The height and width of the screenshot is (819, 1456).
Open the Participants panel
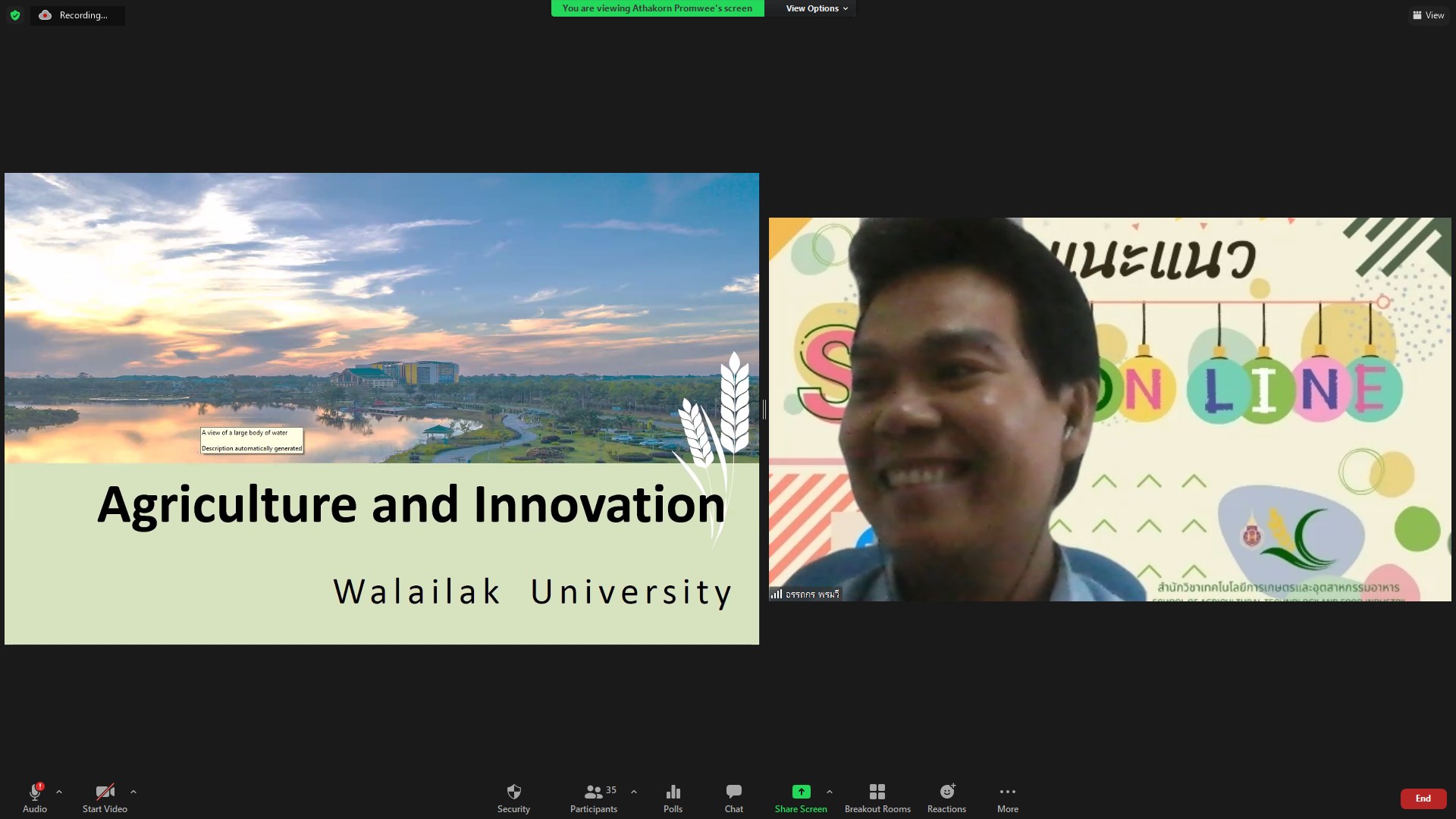pos(594,798)
